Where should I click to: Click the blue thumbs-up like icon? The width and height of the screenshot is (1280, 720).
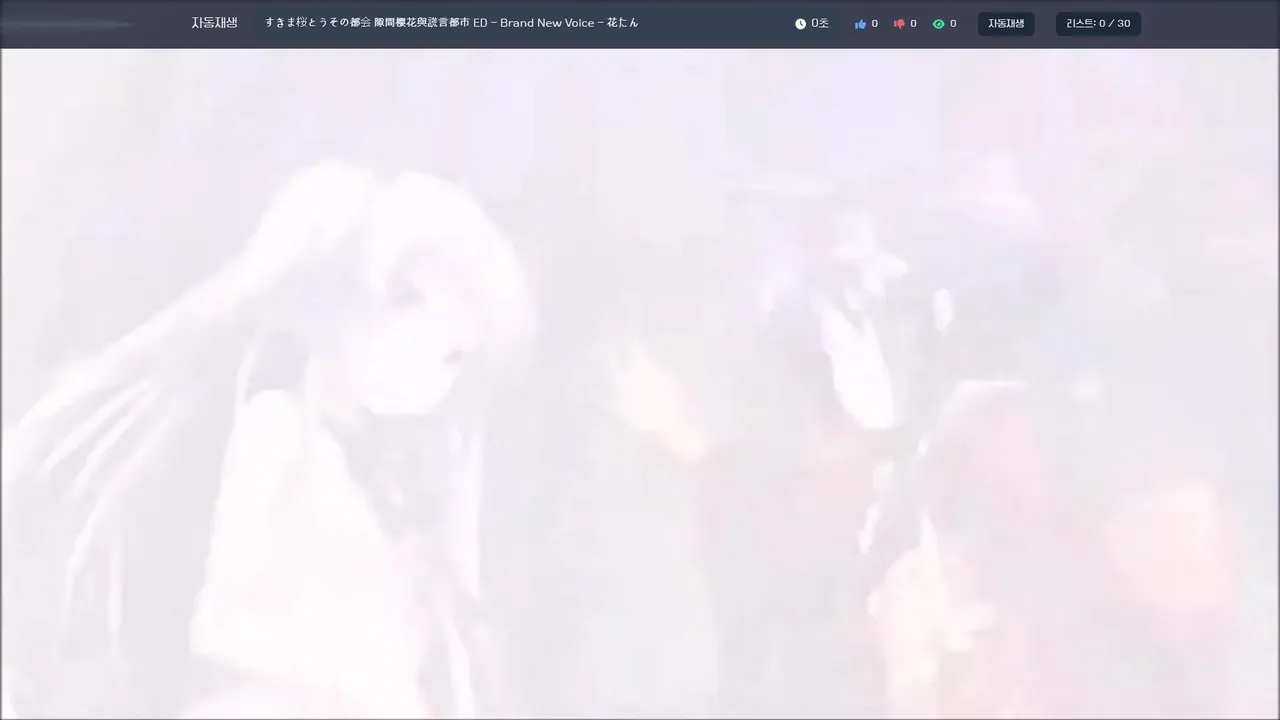coord(860,24)
